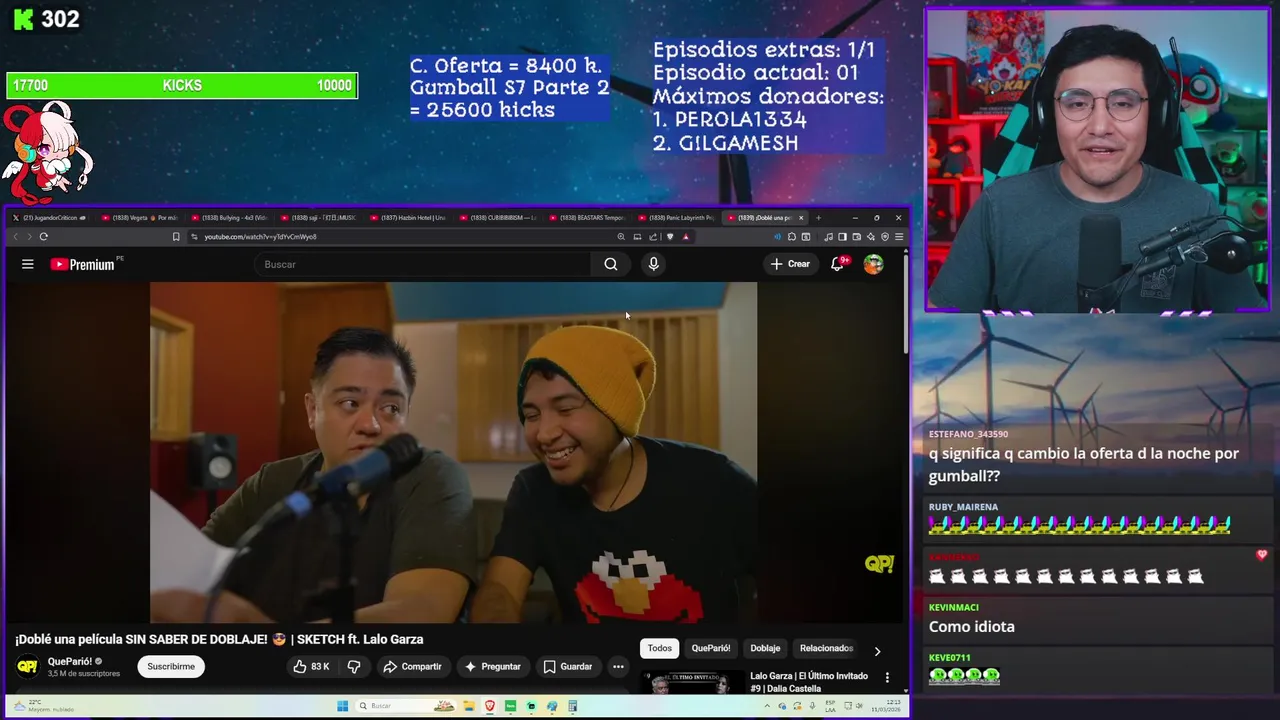This screenshot has height=720, width=1280.
Task: Go back in the browser
Action: (x=15, y=237)
